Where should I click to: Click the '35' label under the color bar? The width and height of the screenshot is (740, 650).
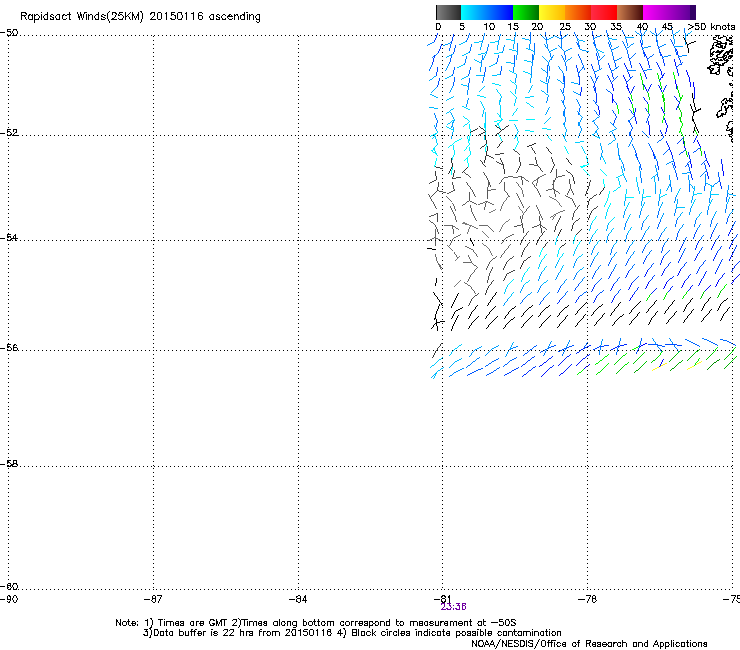[x=616, y=27]
